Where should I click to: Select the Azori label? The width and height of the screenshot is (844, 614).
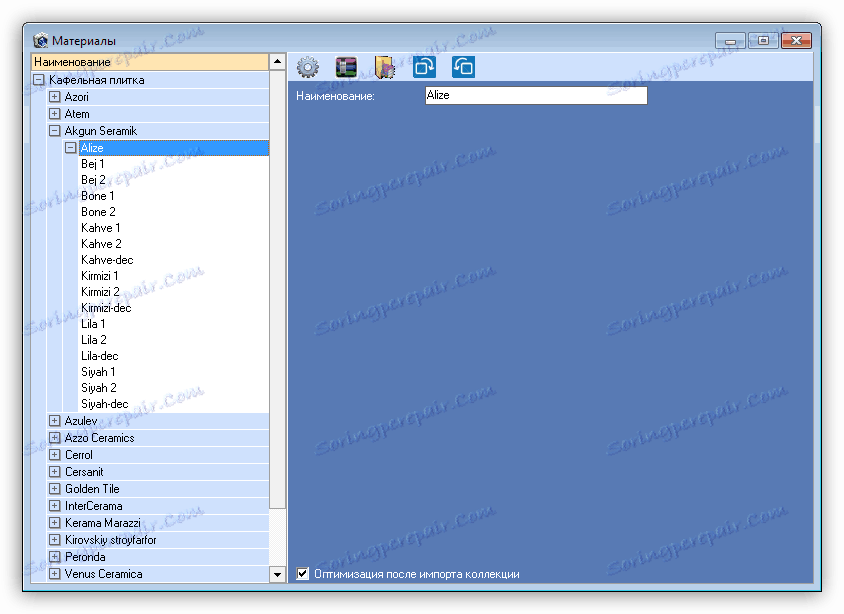(76, 97)
